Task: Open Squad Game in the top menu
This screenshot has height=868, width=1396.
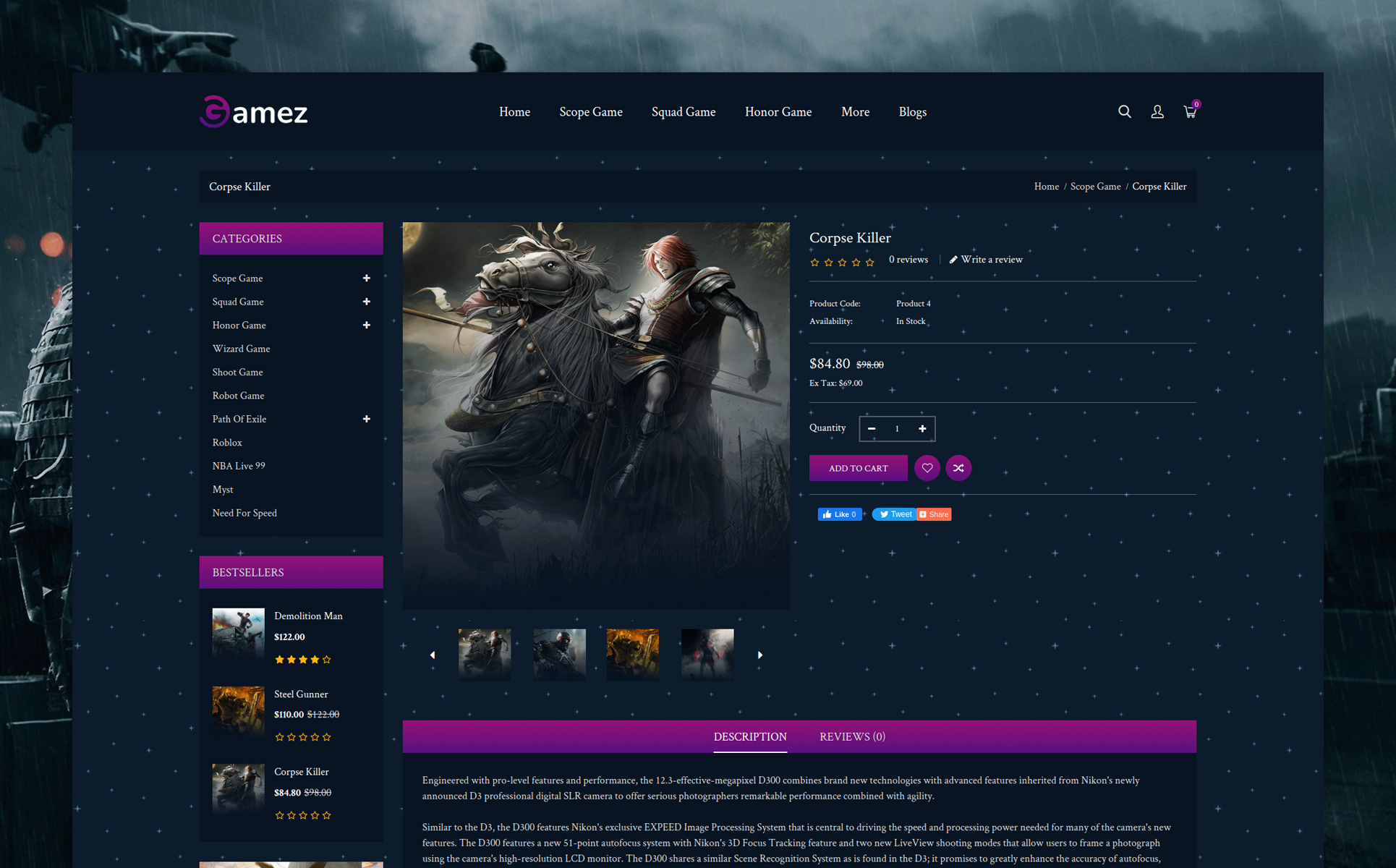Action: coord(684,112)
